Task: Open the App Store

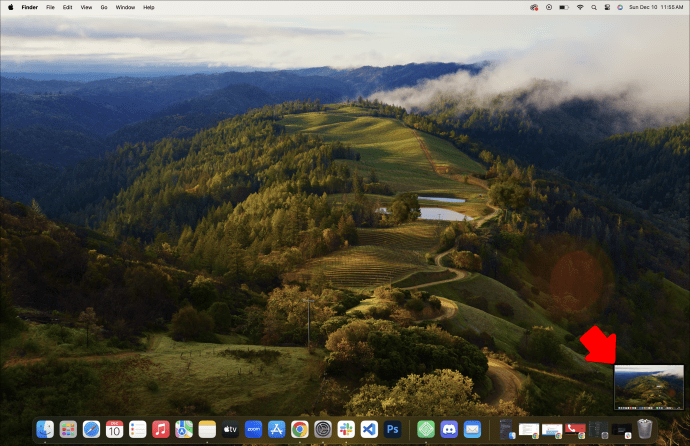Action: point(276,429)
